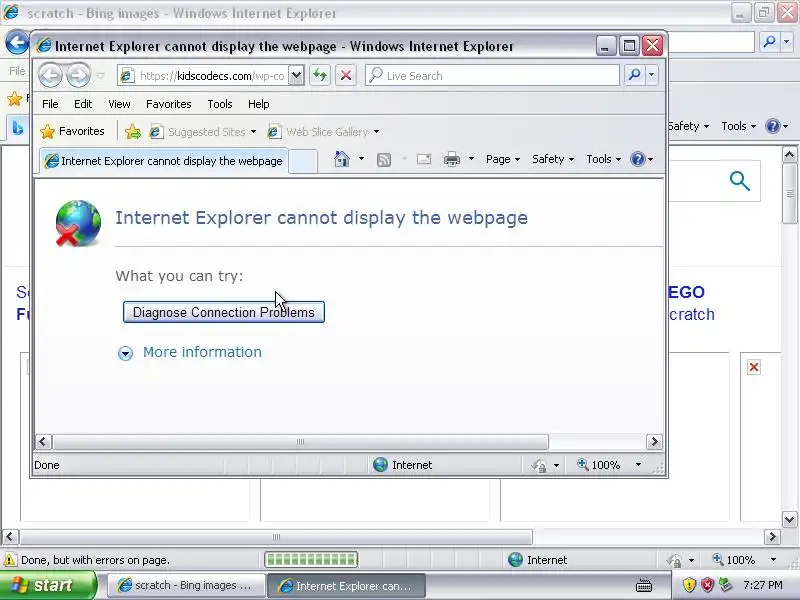The image size is (800, 600).
Task: Open the Favorites menu
Action: (x=169, y=104)
